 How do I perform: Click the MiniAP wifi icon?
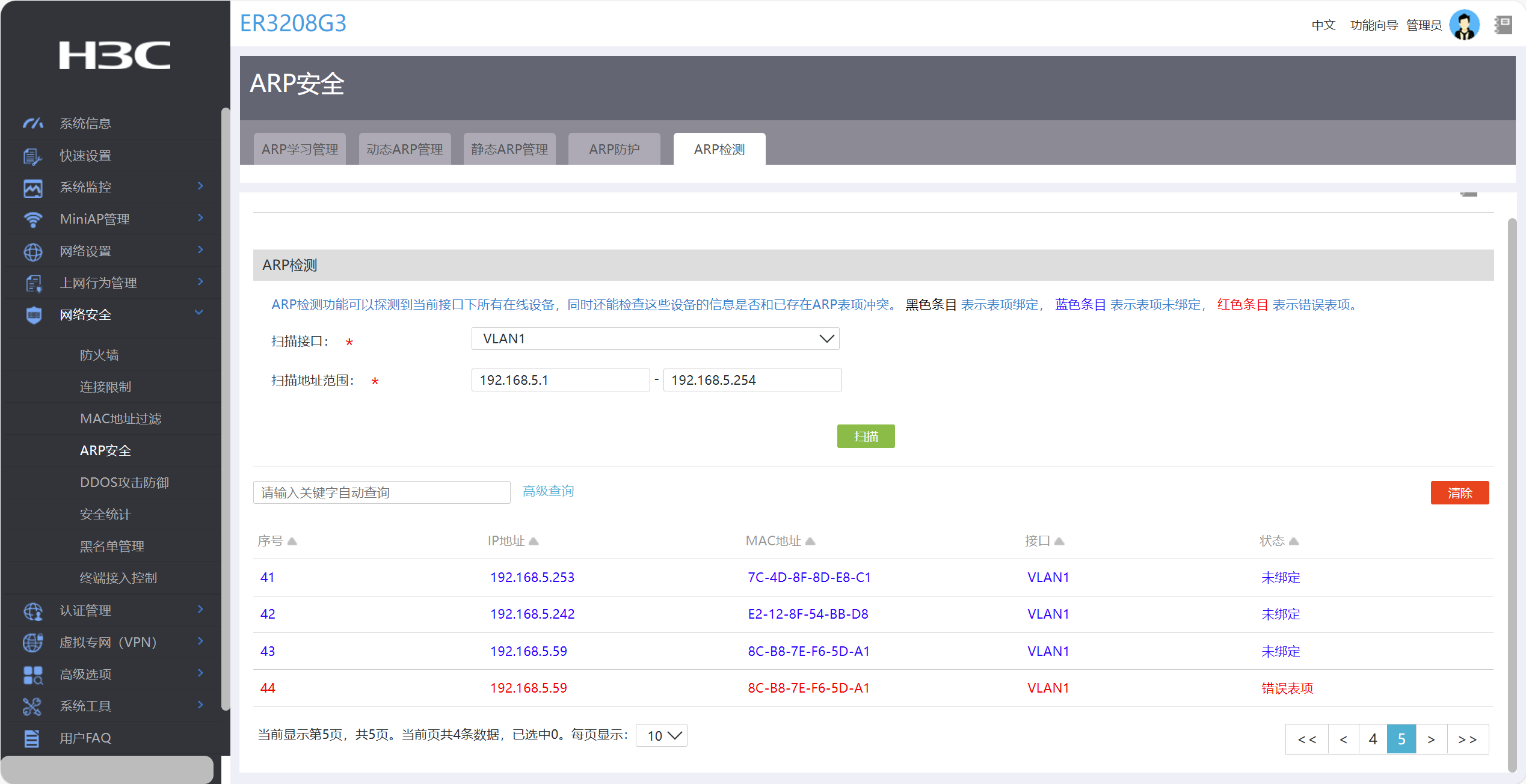32,219
